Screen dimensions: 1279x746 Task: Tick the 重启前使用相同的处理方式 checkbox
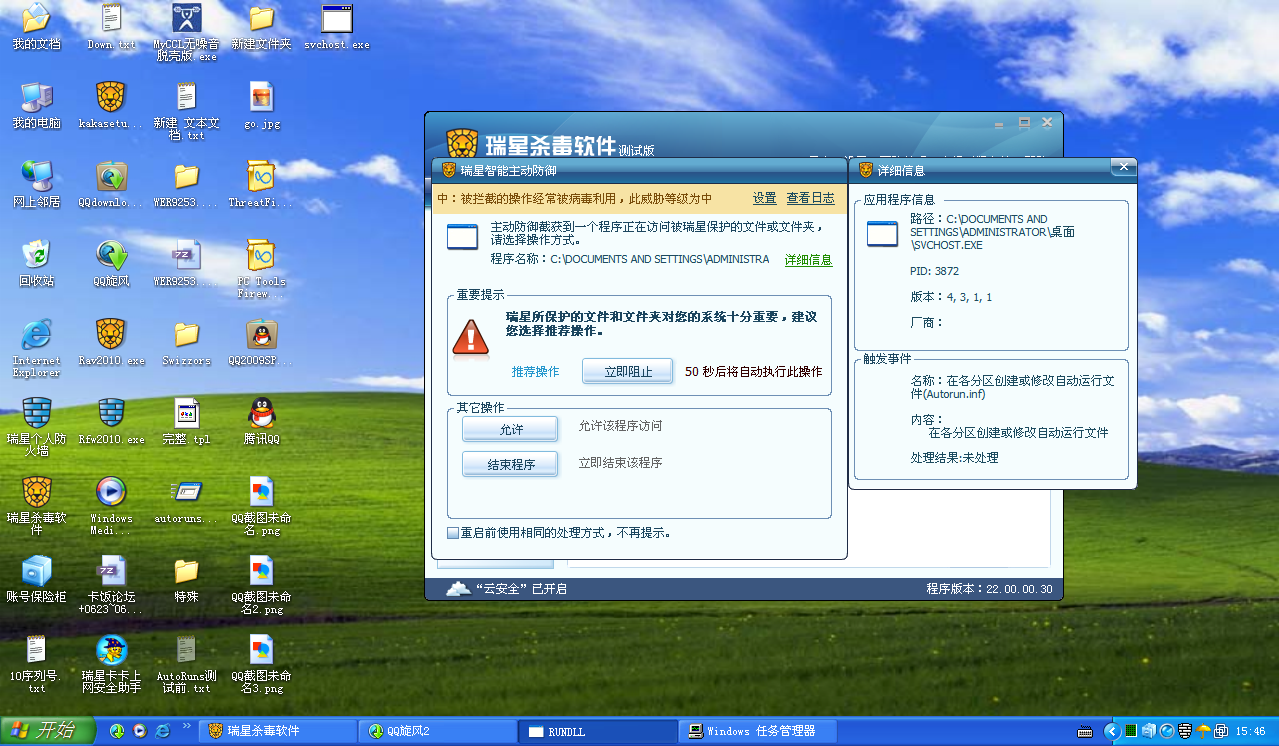click(453, 533)
